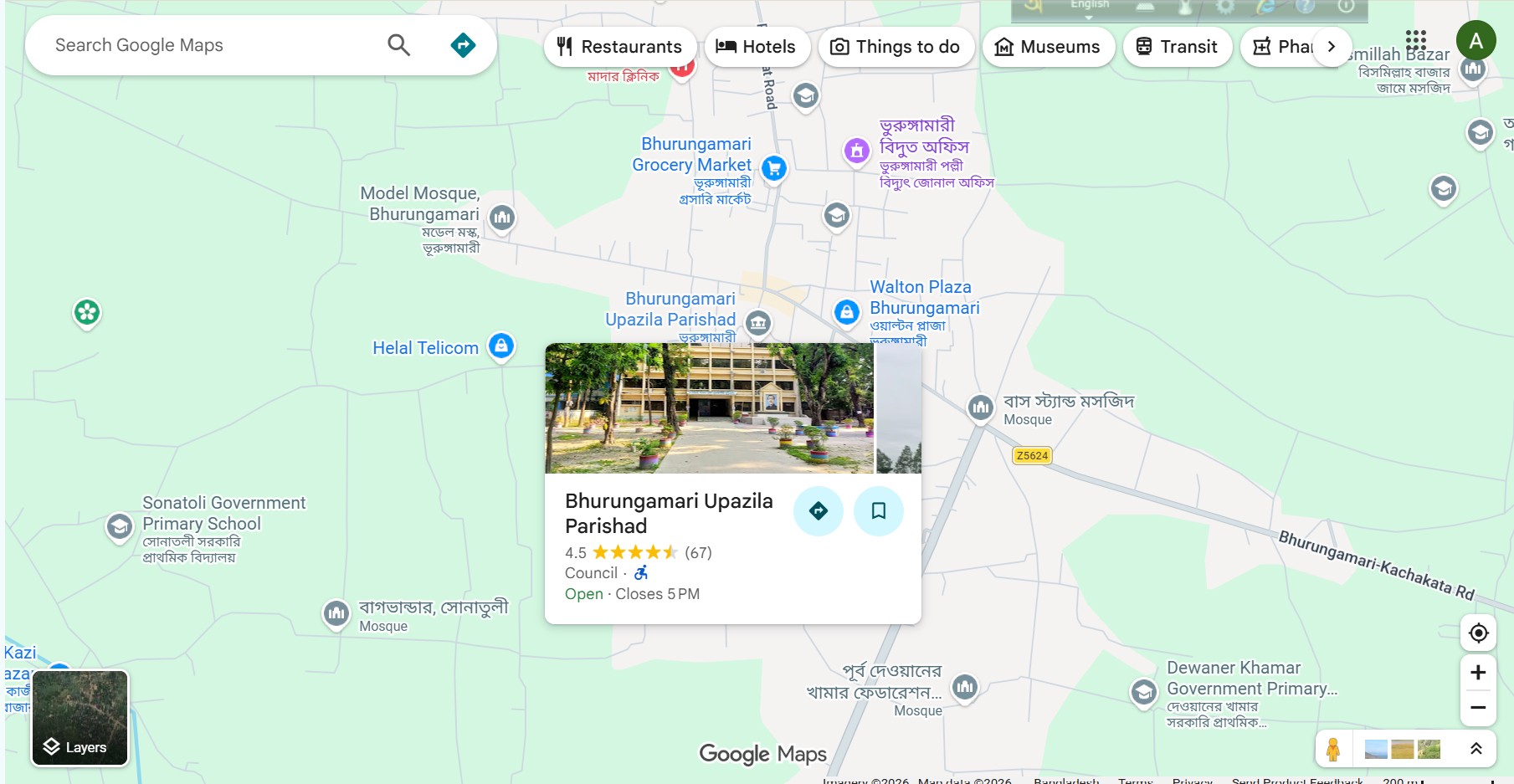This screenshot has width=1514, height=784.
Task: Show more category chips with right arrow
Action: 1332,47
